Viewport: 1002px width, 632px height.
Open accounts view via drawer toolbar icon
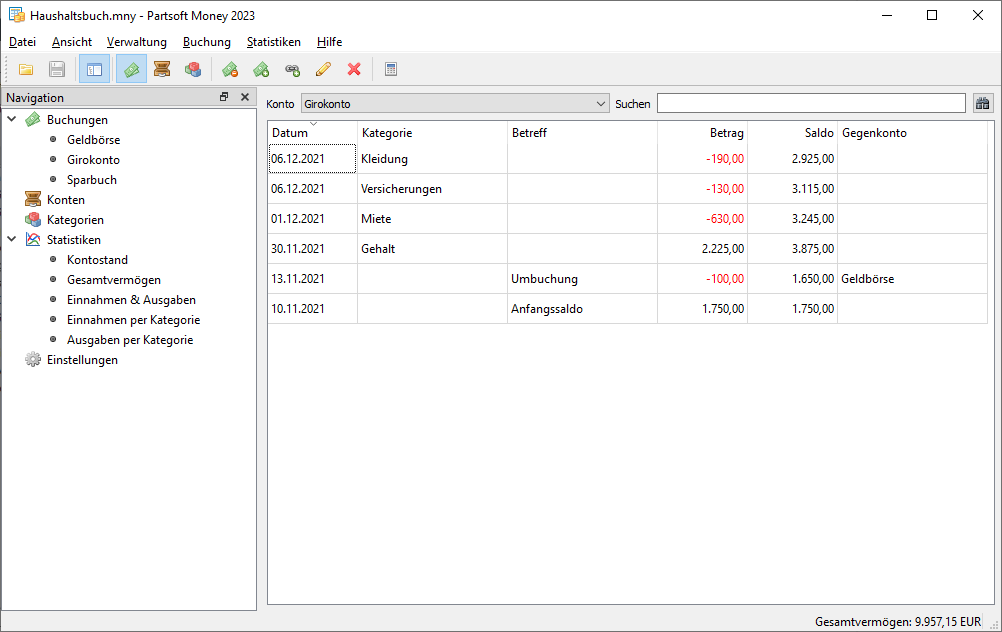click(x=161, y=69)
